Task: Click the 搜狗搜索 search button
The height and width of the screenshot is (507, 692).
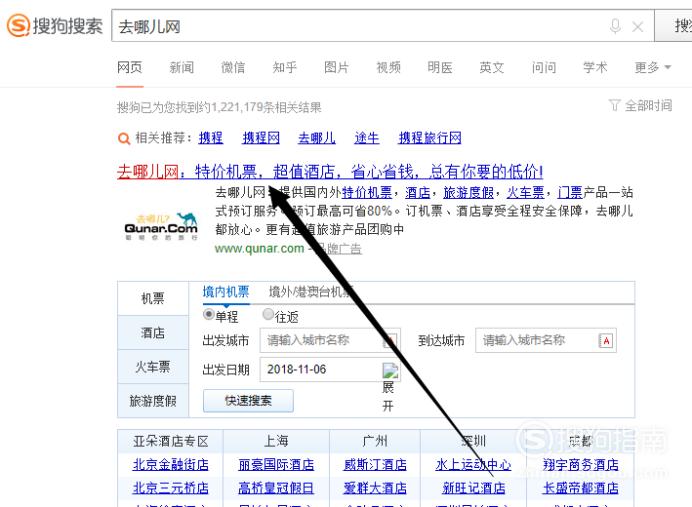Action: click(673, 26)
